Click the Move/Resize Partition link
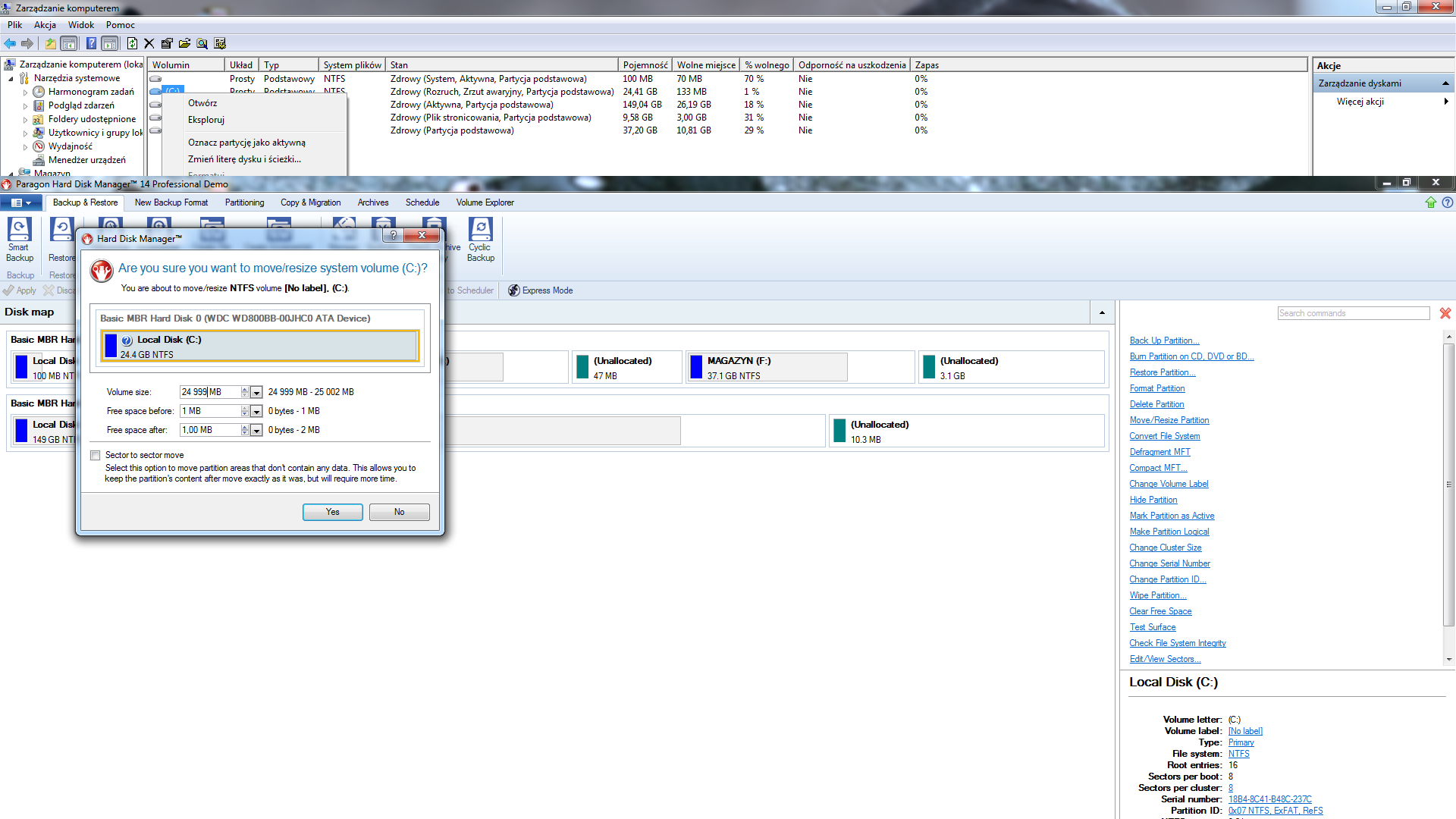The width and height of the screenshot is (1456, 819). 1169,420
